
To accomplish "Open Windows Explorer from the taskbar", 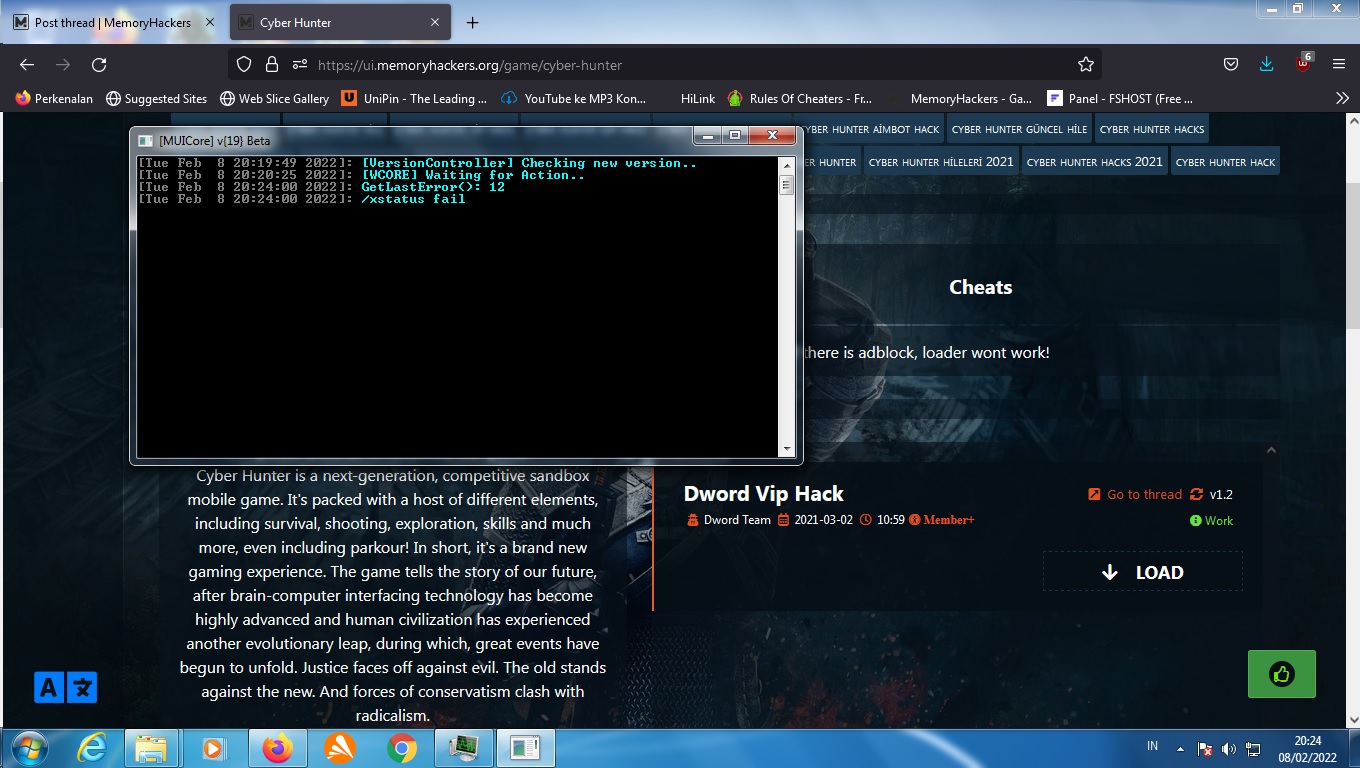I will coord(152,748).
